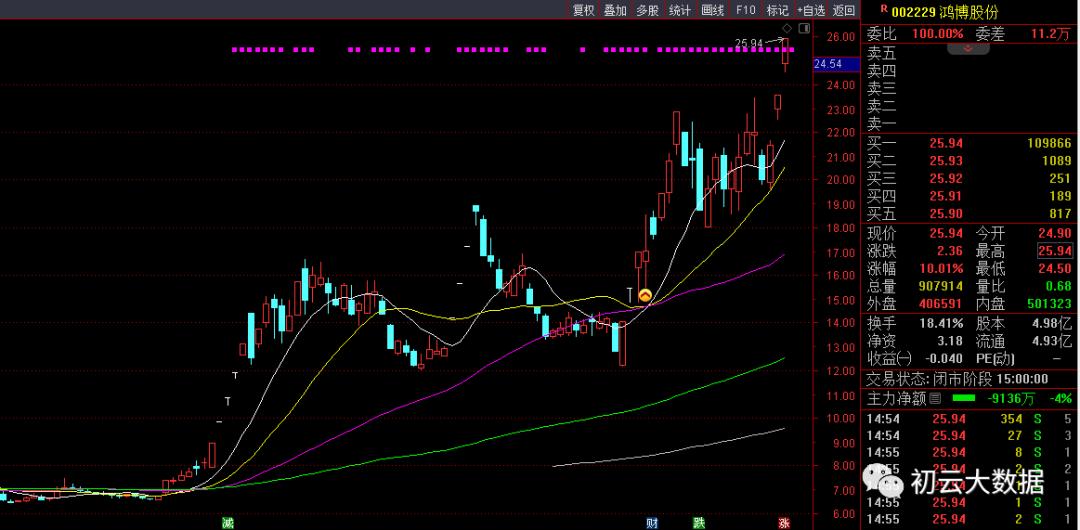The image size is (1080, 530).
Task: Click the orange signal marker on the chart
Action: (645, 295)
